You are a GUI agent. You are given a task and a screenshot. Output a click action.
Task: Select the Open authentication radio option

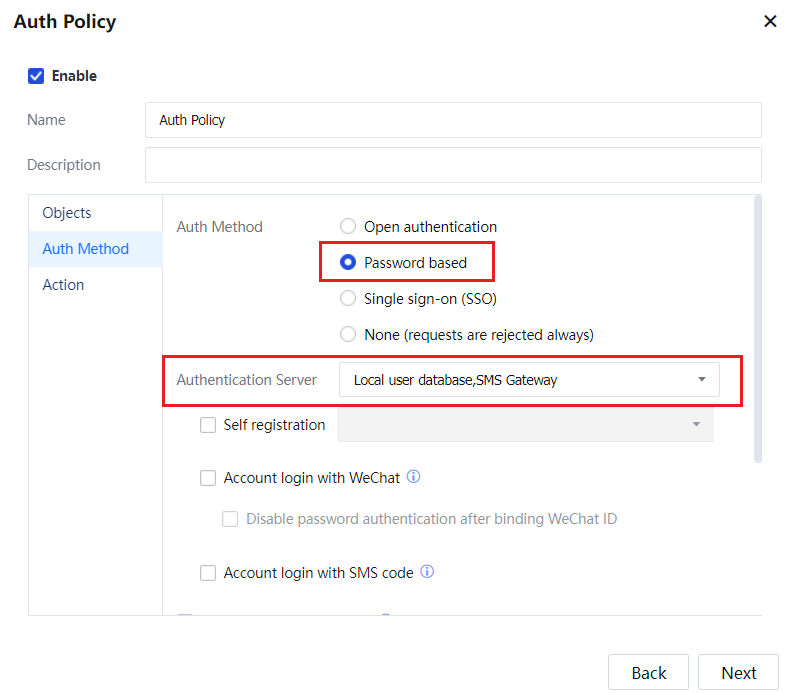(348, 227)
